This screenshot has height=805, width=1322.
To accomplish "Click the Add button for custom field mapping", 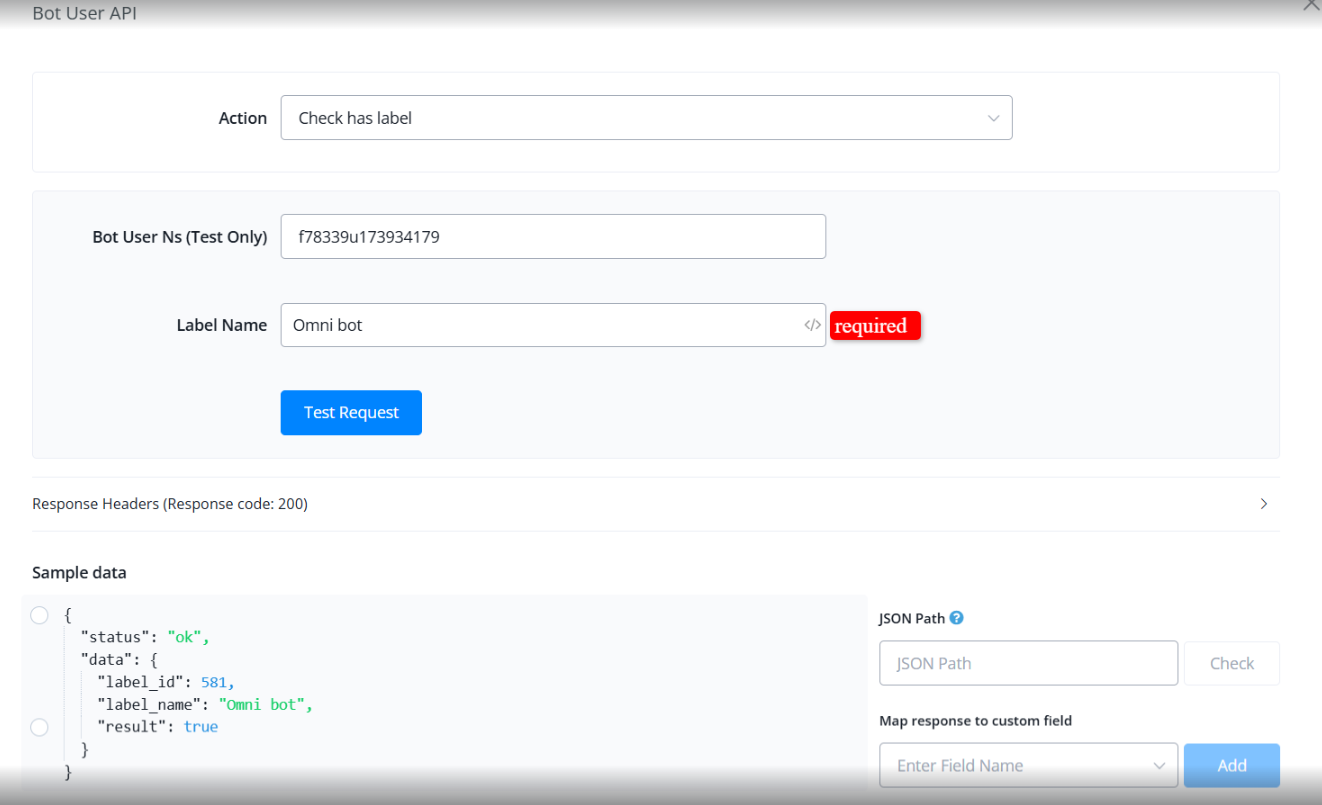I will [1231, 765].
